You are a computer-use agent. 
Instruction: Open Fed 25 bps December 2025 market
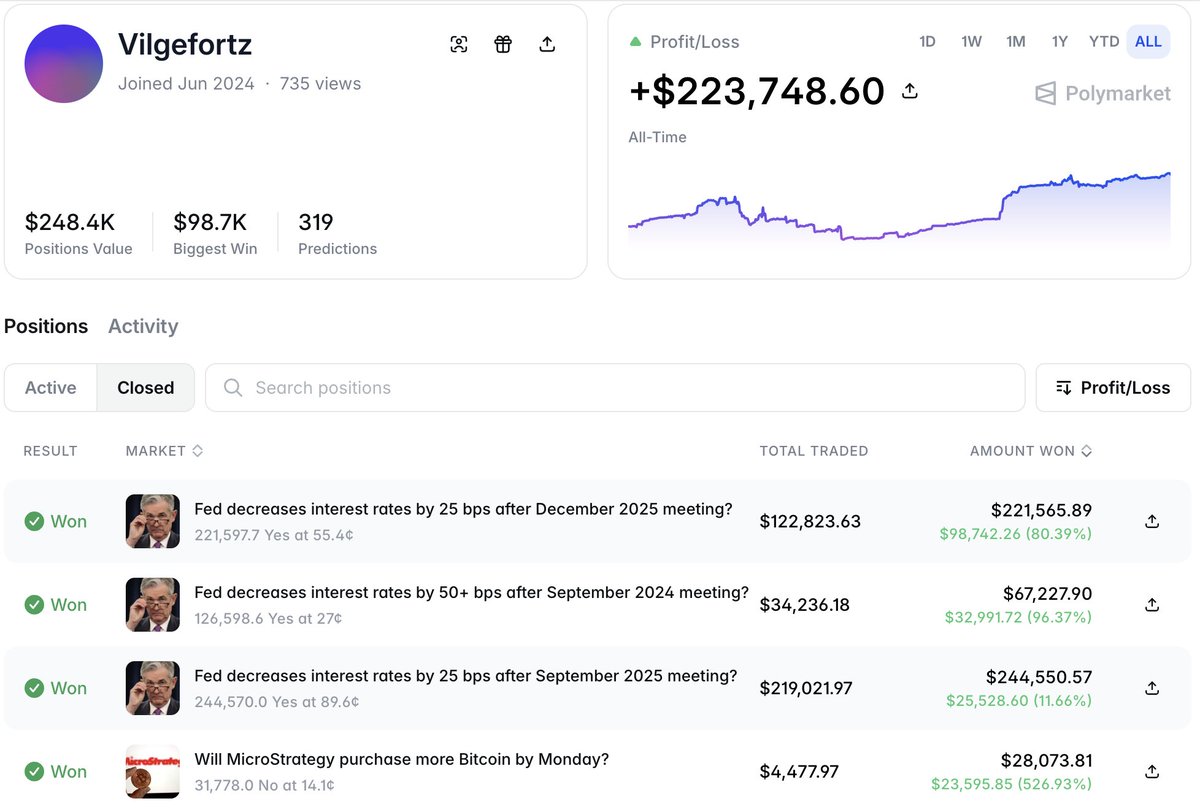463,509
